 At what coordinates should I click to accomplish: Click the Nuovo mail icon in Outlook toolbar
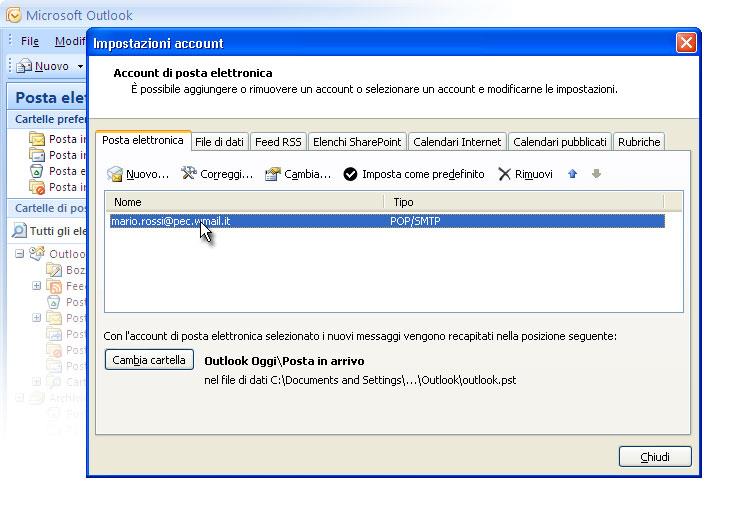[x=24, y=66]
